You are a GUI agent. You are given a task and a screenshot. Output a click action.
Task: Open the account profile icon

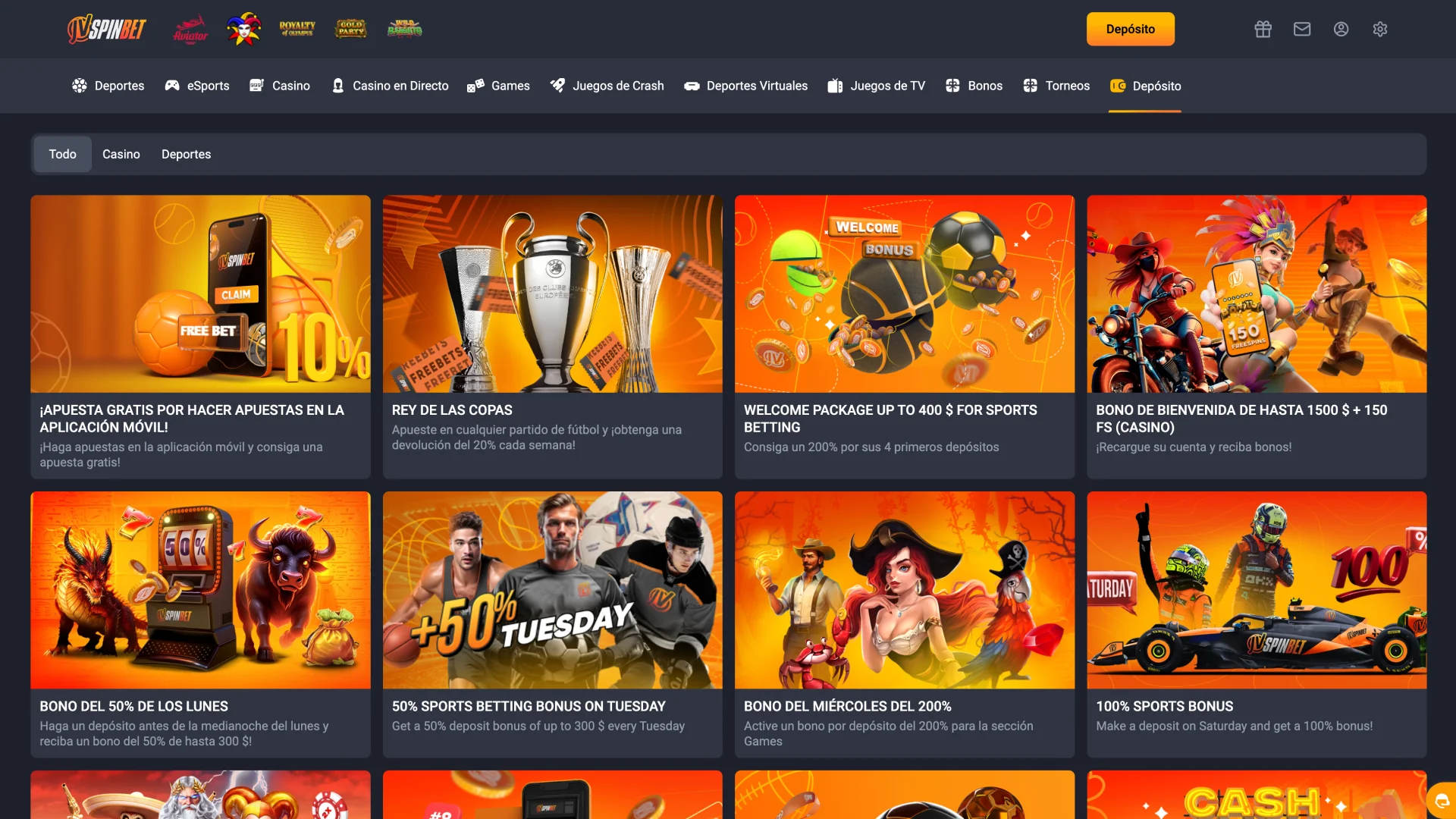tap(1341, 29)
